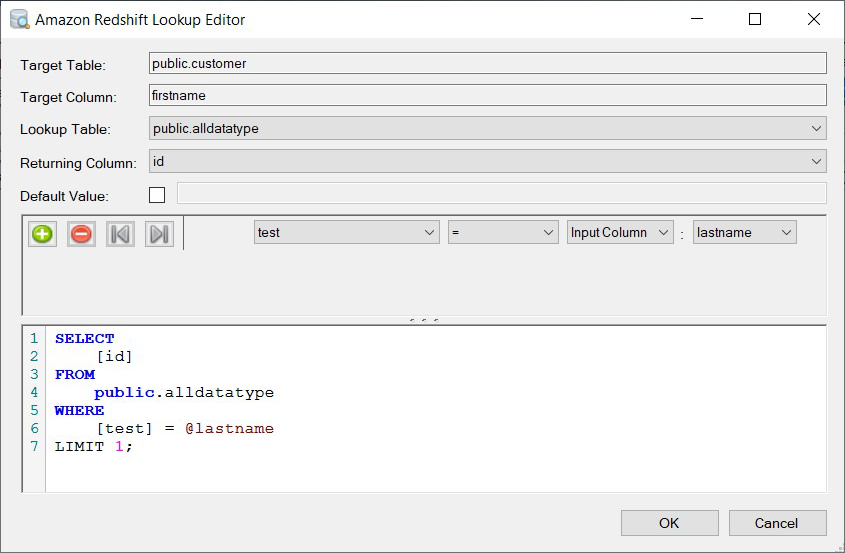Click the Cancel button
This screenshot has height=553, width=845.
(x=777, y=523)
